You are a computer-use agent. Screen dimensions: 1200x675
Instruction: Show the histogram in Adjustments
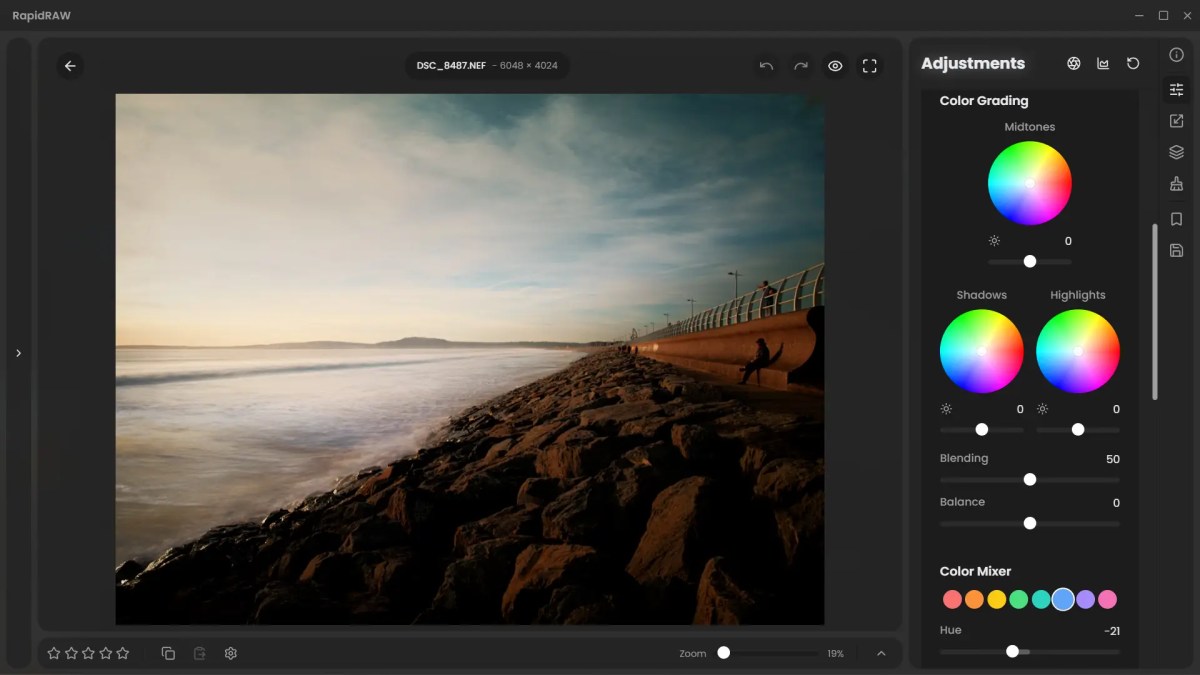coord(1101,63)
